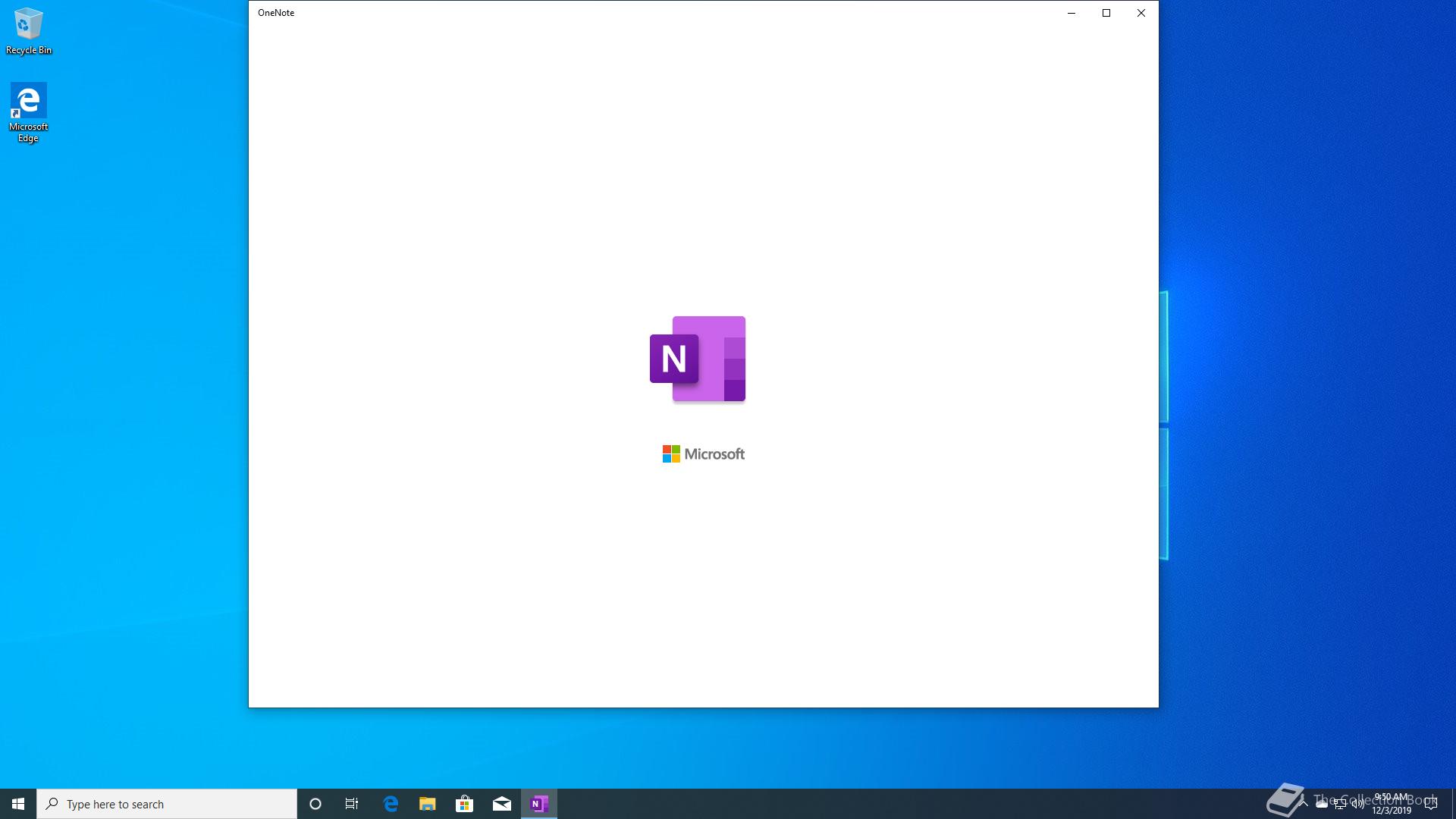Open Microsoft Edge from the taskbar
This screenshot has height=819, width=1456.
391,804
